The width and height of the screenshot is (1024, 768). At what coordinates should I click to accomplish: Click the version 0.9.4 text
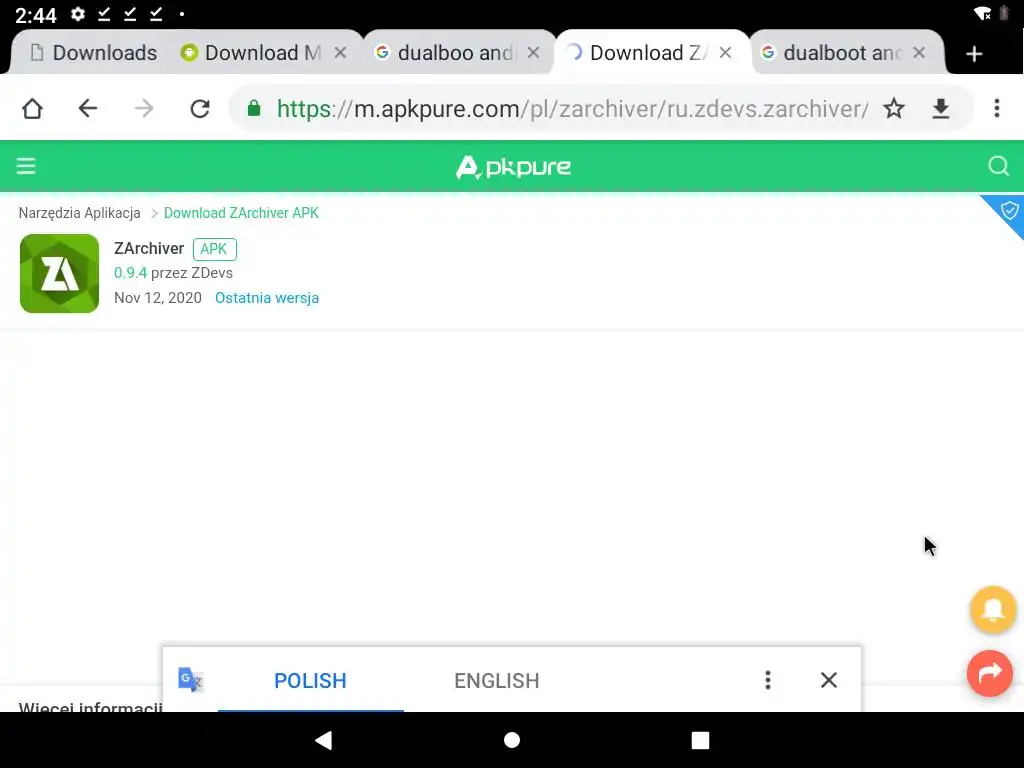click(x=130, y=273)
